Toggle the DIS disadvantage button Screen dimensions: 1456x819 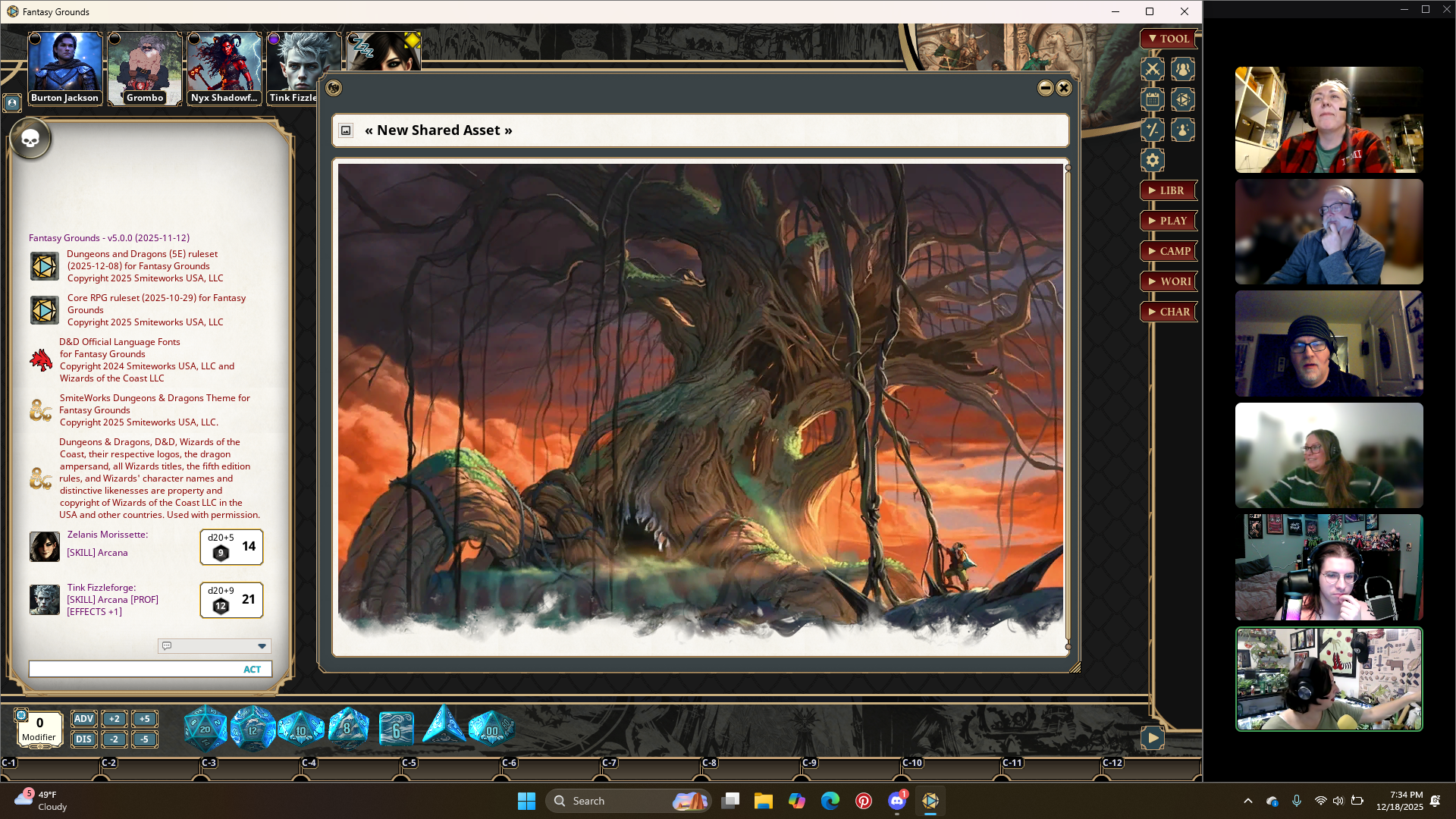click(x=83, y=739)
